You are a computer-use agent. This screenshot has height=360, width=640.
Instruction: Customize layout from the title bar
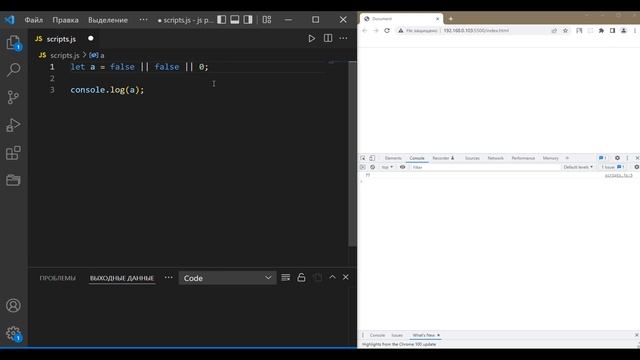267,20
